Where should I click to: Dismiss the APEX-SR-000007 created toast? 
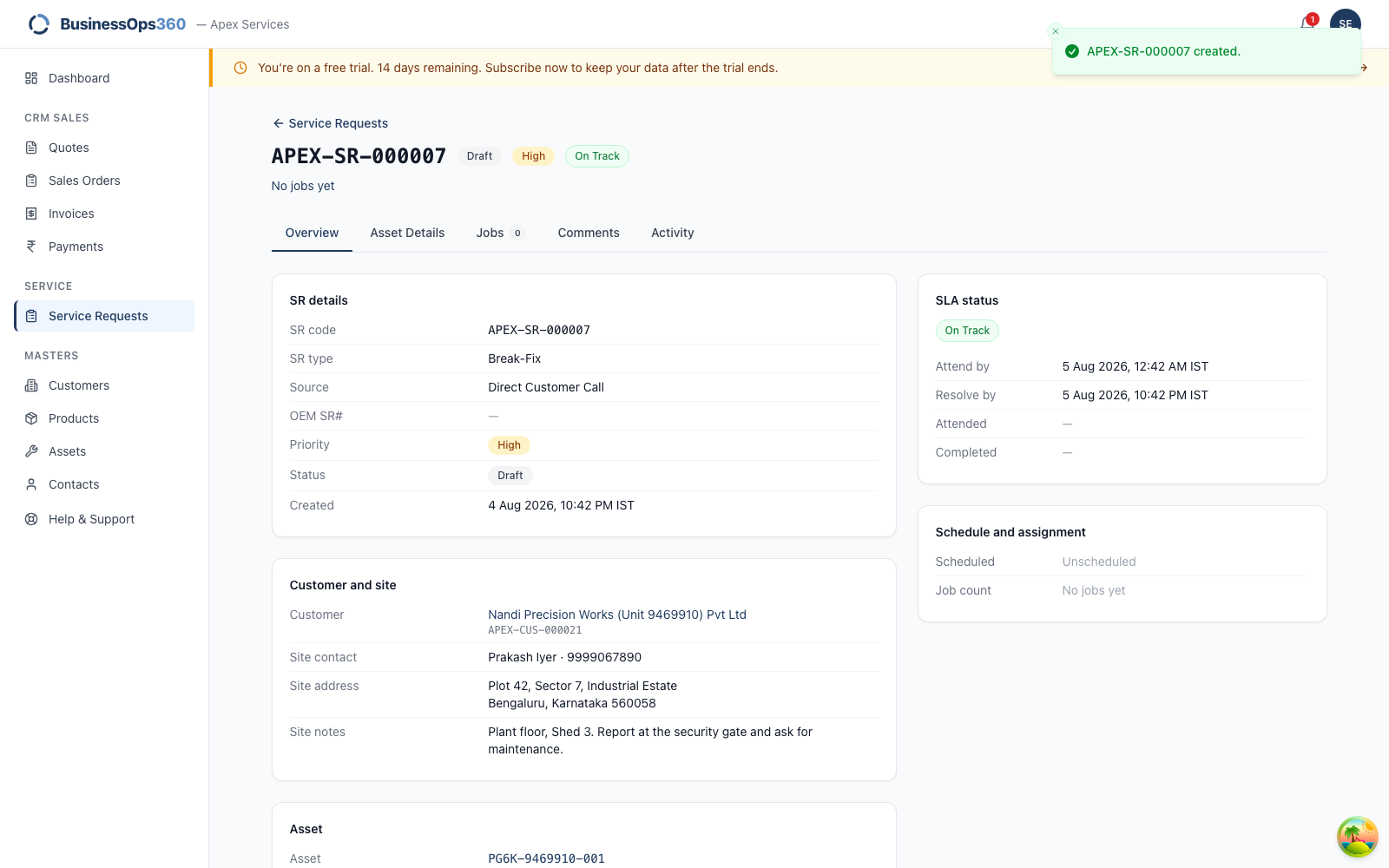click(1056, 31)
